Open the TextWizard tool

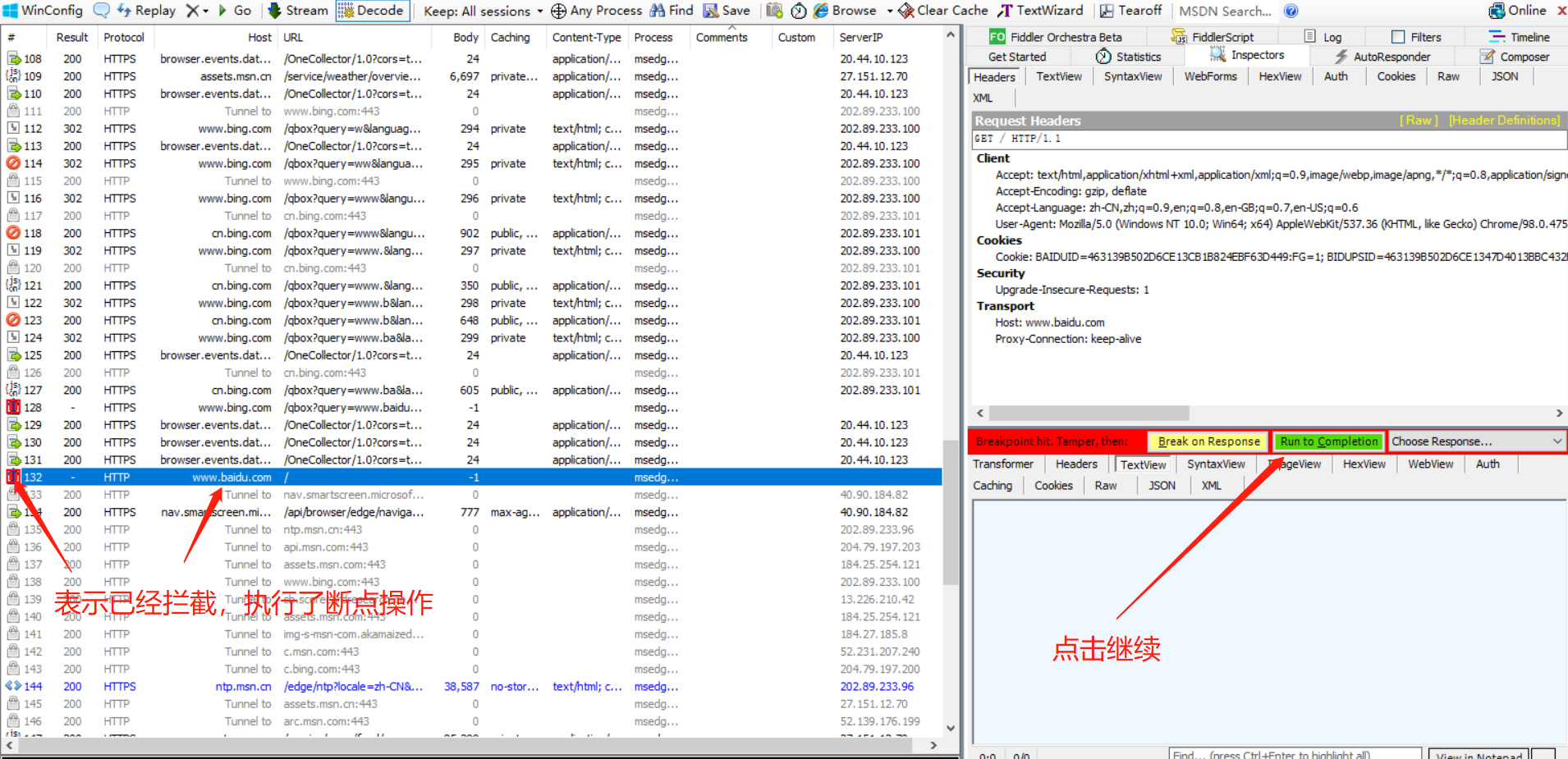coord(1040,11)
